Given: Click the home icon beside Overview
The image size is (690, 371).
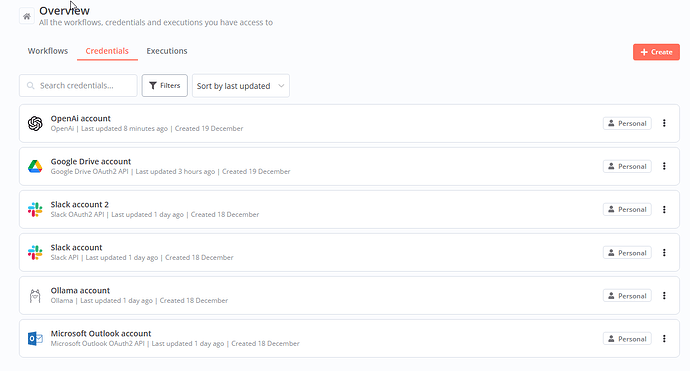Looking at the screenshot, I should 27,17.
